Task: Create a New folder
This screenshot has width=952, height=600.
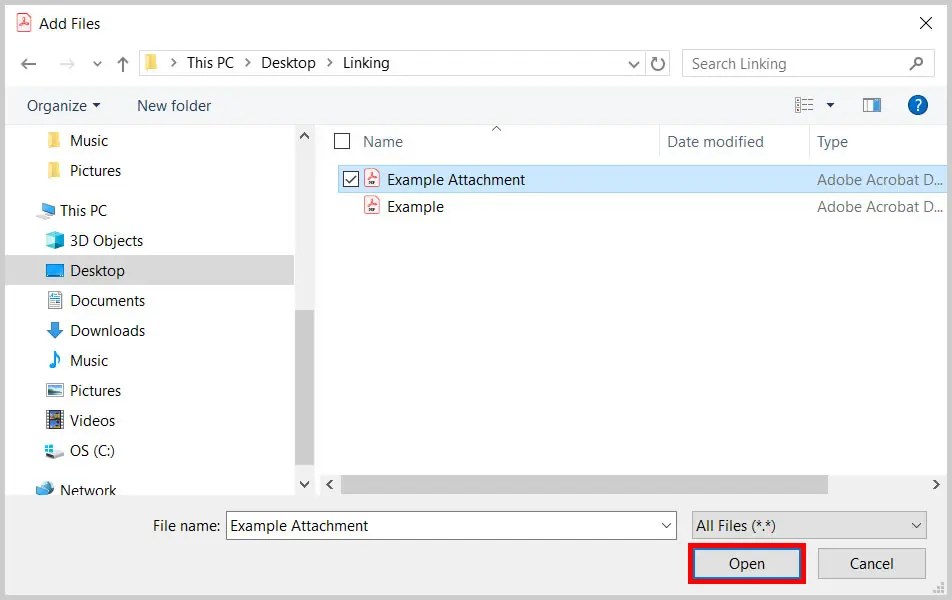Action: coord(173,105)
